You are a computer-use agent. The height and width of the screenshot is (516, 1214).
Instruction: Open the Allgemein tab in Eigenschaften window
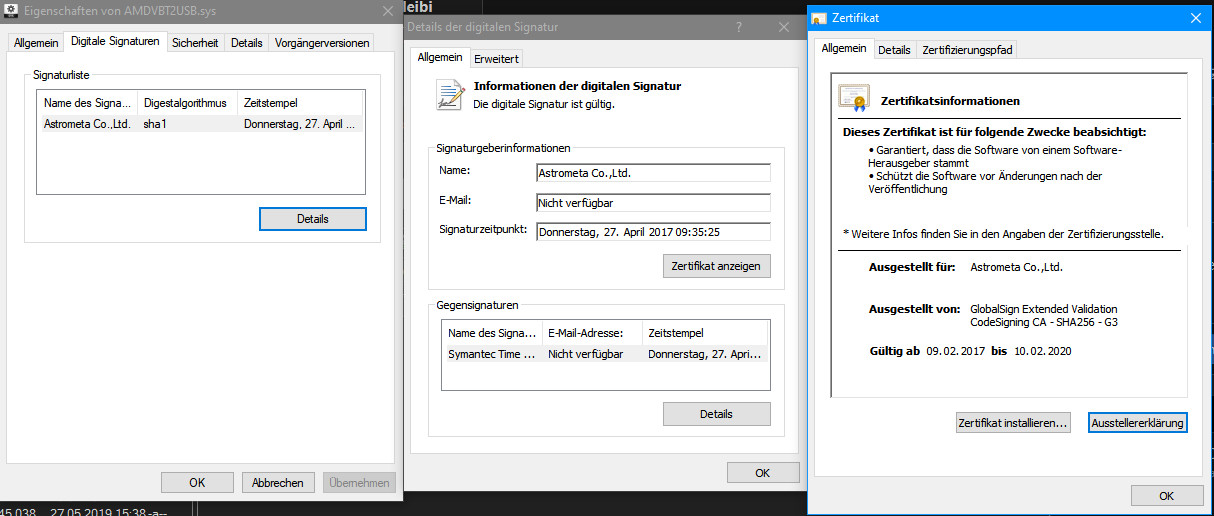(35, 43)
